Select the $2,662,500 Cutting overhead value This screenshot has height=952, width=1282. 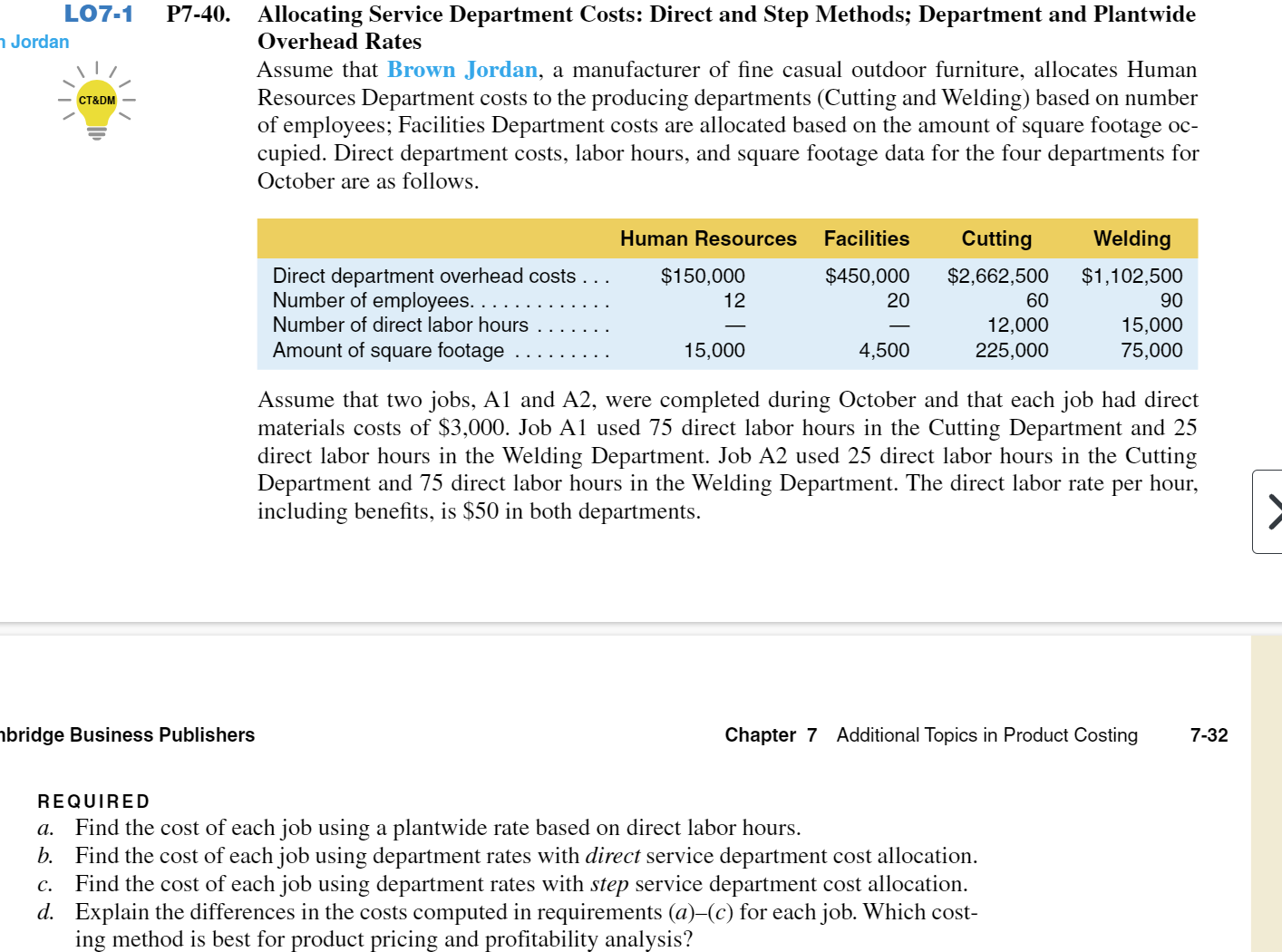coord(998,276)
